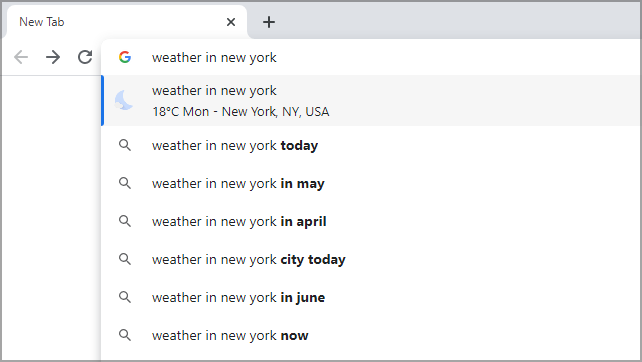This screenshot has height=362, width=642.
Task: Choose 'weather in new york now' suggestion
Action: click(x=371, y=335)
